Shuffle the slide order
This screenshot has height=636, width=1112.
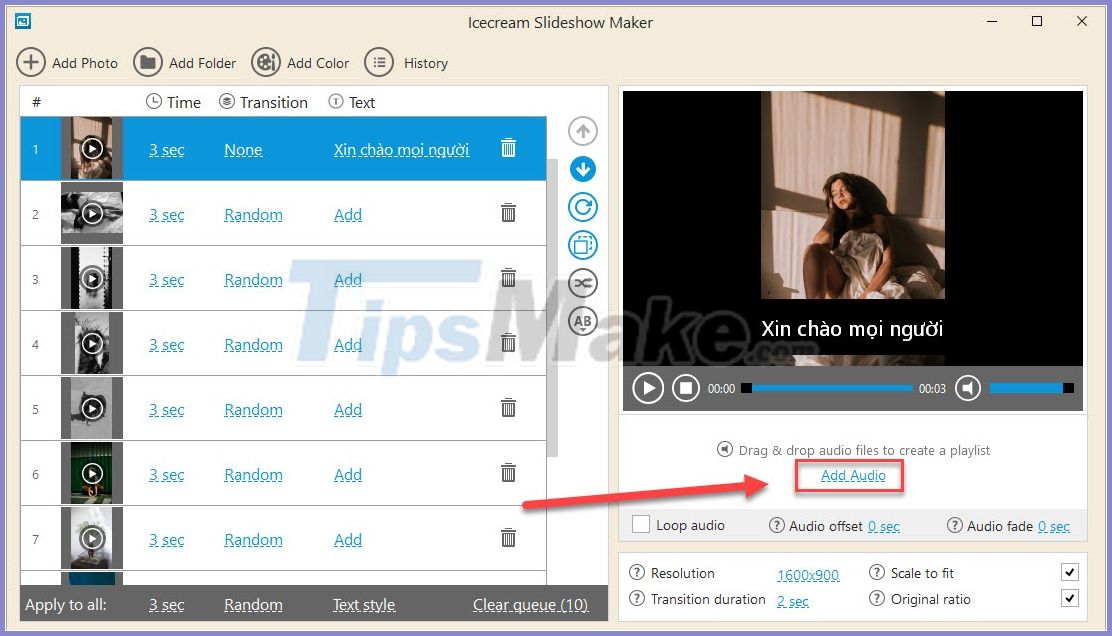(583, 283)
